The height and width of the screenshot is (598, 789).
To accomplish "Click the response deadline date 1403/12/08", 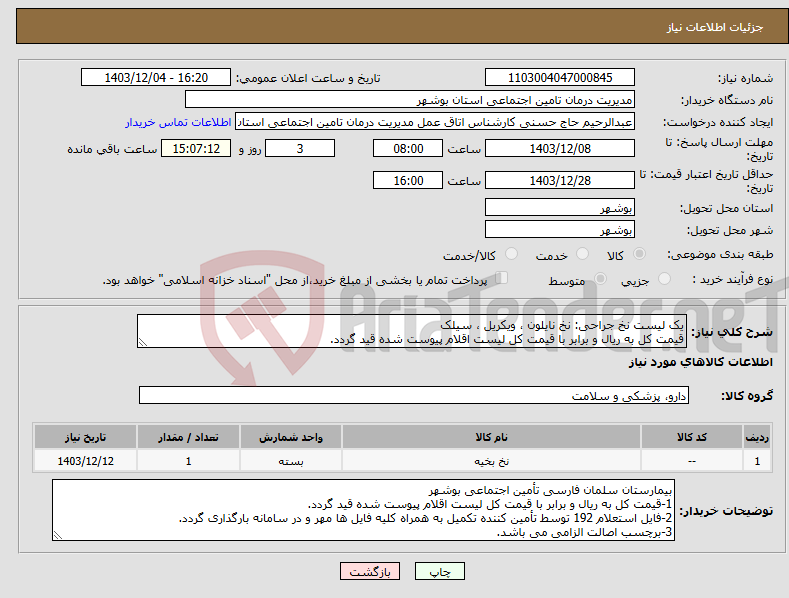I will click(560, 148).
